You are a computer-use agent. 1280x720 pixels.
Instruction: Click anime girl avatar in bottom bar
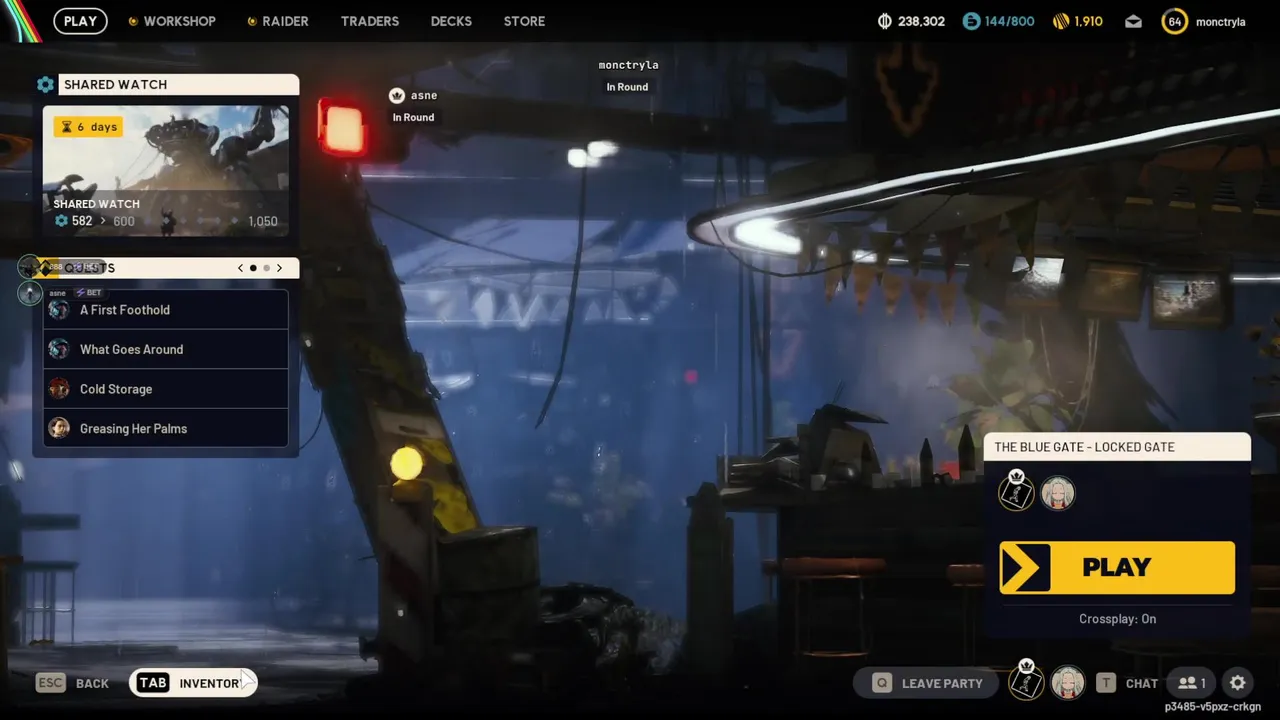(x=1068, y=683)
